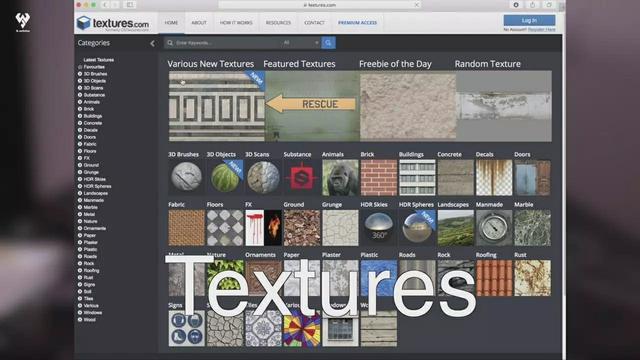Open the Random Texture banner image
640x360 pixels.
(504, 106)
